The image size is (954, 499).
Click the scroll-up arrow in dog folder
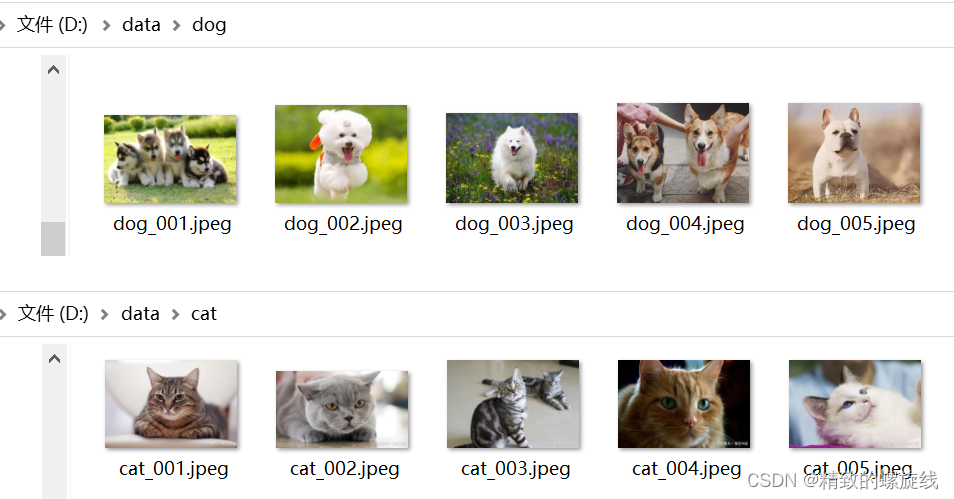[x=54, y=70]
